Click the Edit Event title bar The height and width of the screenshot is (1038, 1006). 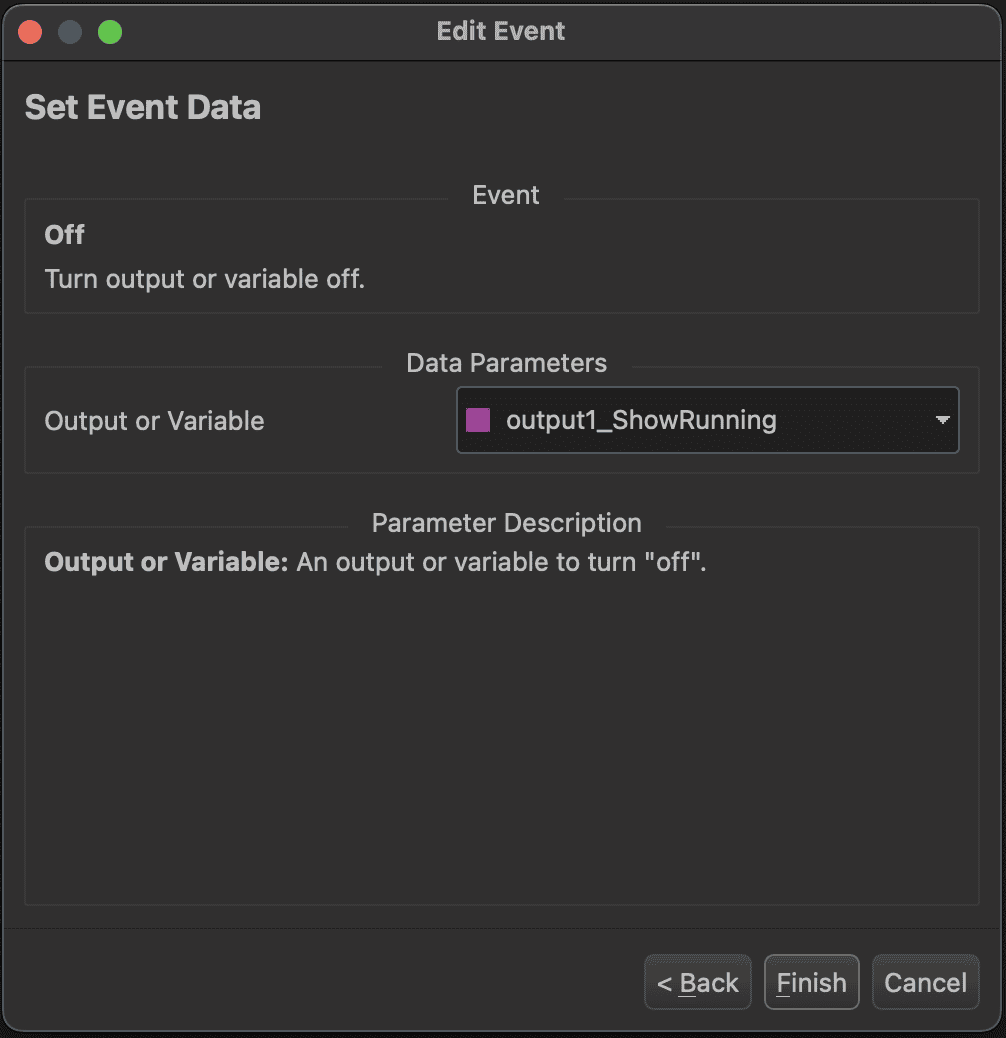[501, 31]
